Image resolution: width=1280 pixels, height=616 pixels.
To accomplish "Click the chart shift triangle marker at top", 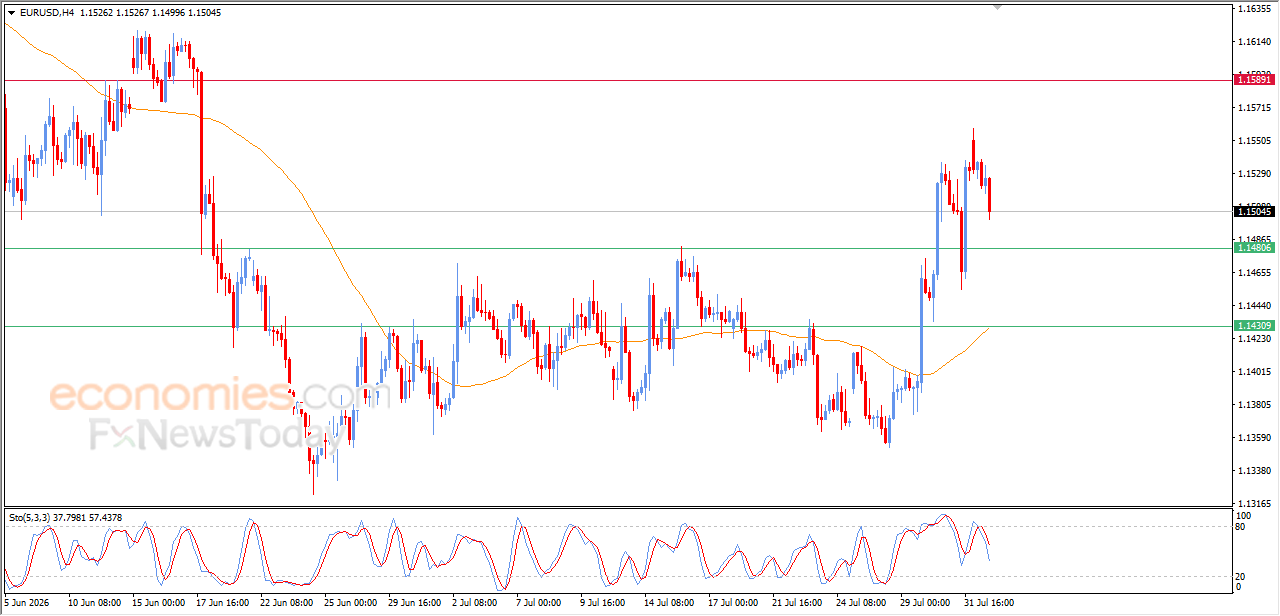I will point(996,7).
